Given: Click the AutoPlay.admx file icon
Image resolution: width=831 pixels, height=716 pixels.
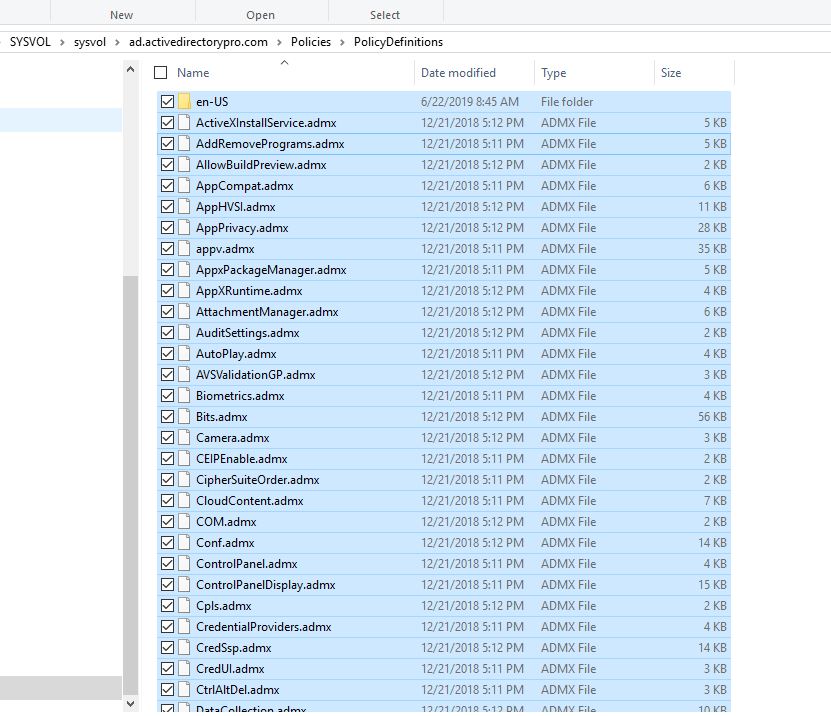Looking at the screenshot, I should click(184, 353).
